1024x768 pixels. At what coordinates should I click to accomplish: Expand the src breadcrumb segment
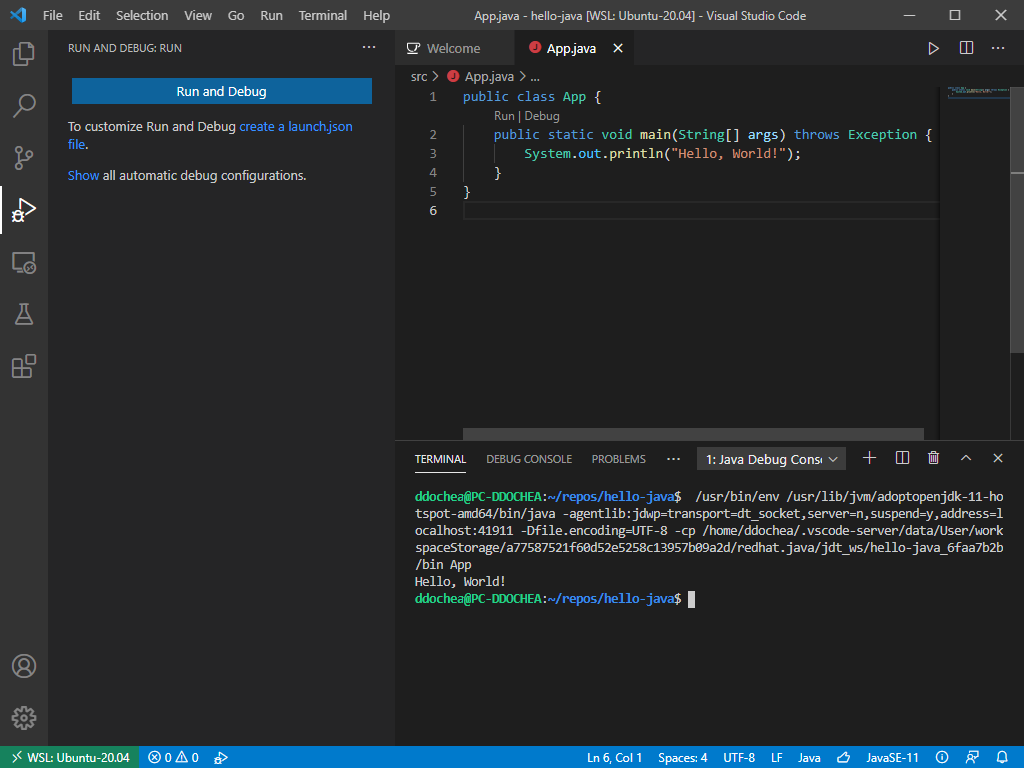[419, 76]
